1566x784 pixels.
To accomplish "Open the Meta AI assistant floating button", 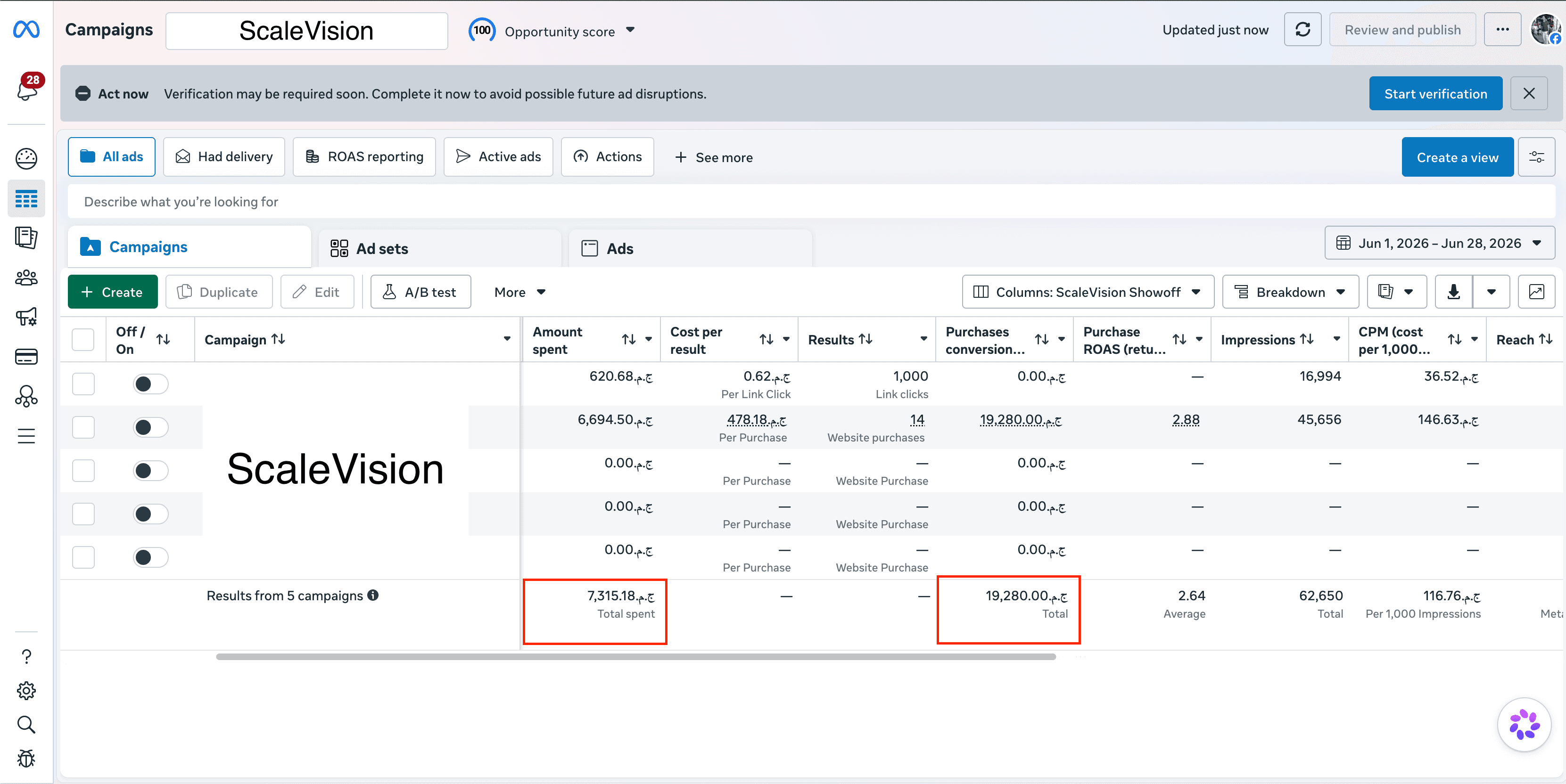I will coord(1525,725).
